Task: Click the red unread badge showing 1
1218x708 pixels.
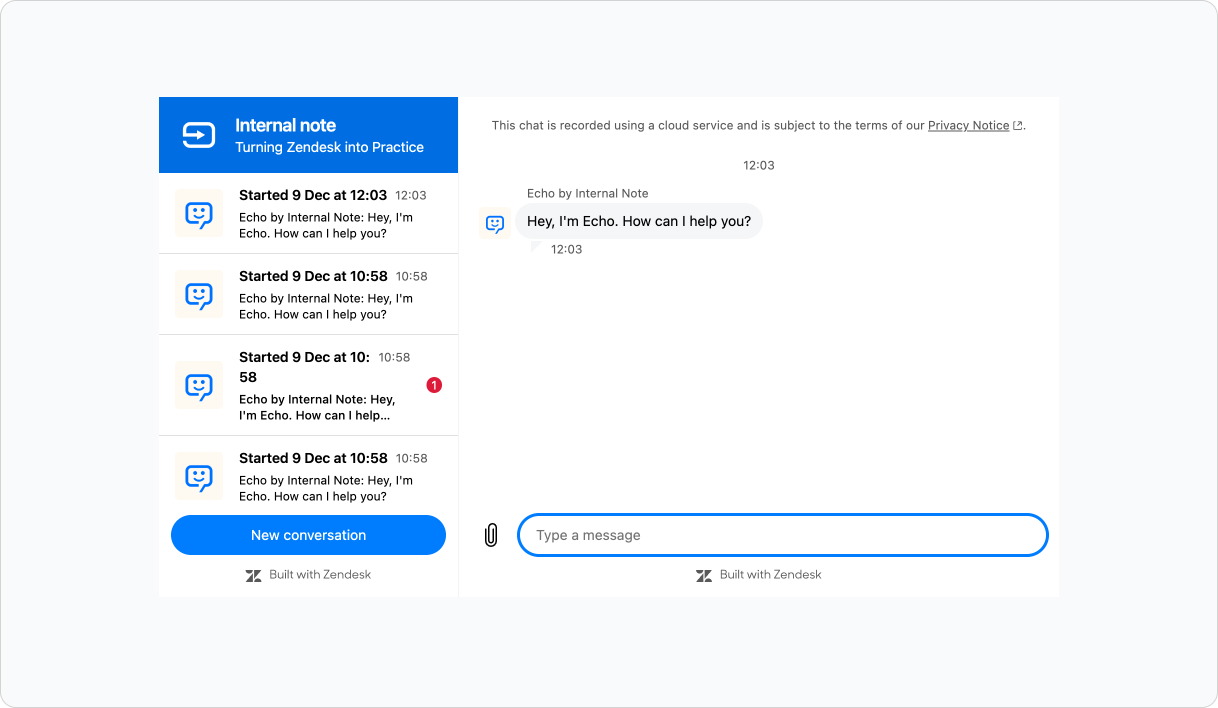Action: pos(434,385)
